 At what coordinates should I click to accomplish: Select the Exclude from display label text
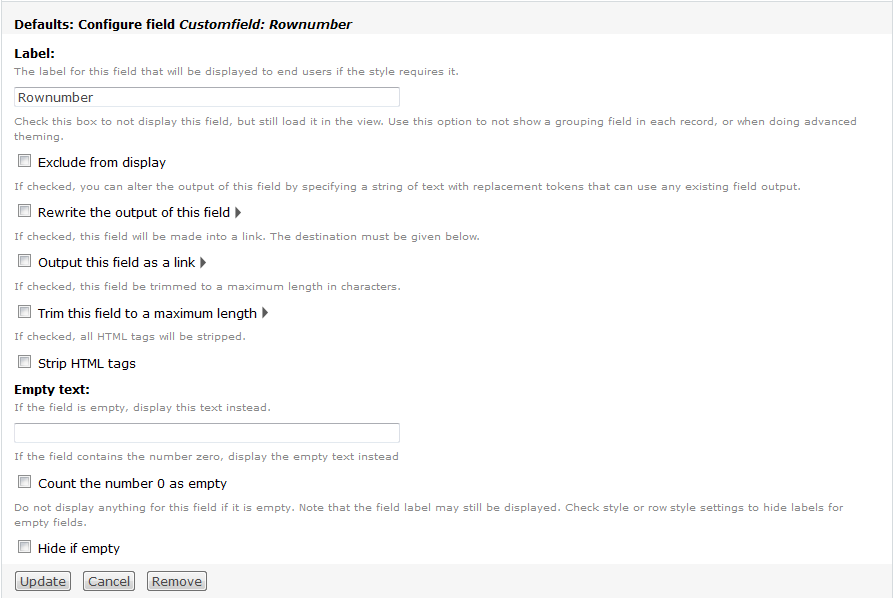[x=102, y=163]
